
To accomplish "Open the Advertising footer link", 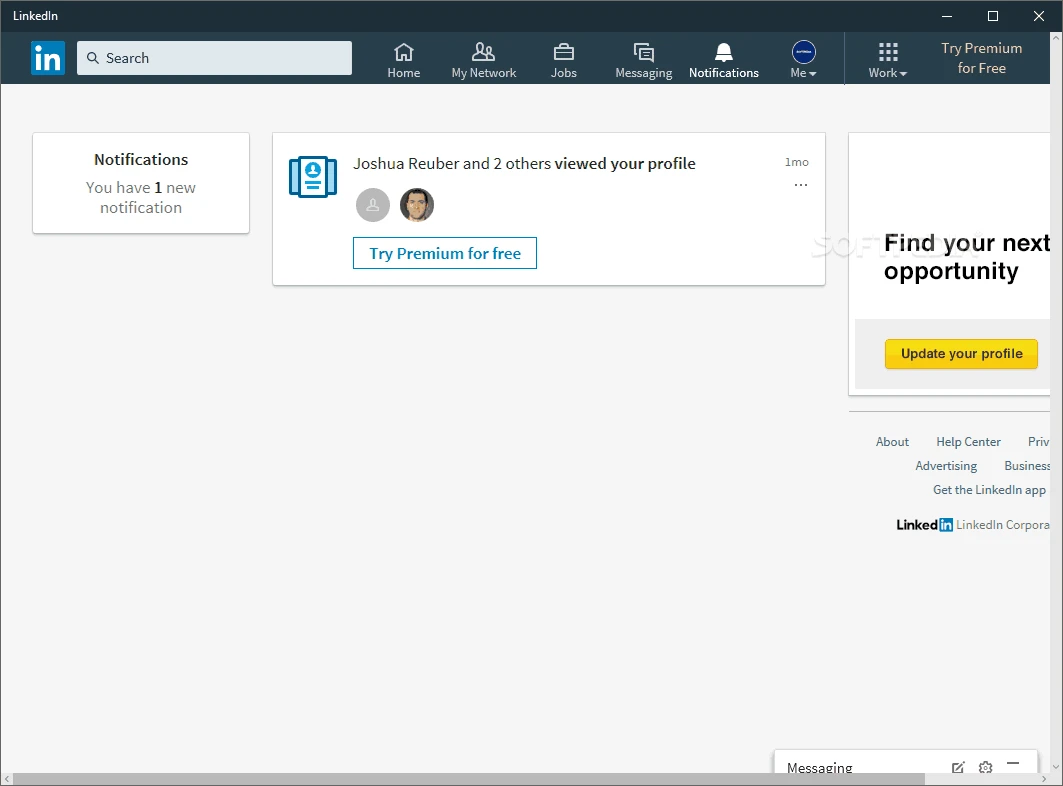I will (946, 466).
